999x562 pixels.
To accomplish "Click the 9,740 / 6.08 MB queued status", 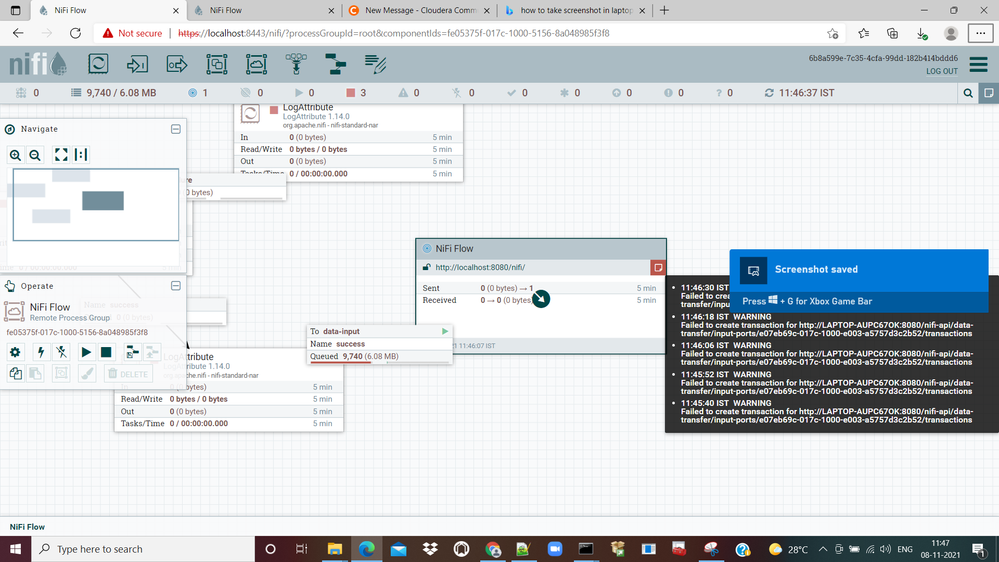I will click(x=114, y=93).
